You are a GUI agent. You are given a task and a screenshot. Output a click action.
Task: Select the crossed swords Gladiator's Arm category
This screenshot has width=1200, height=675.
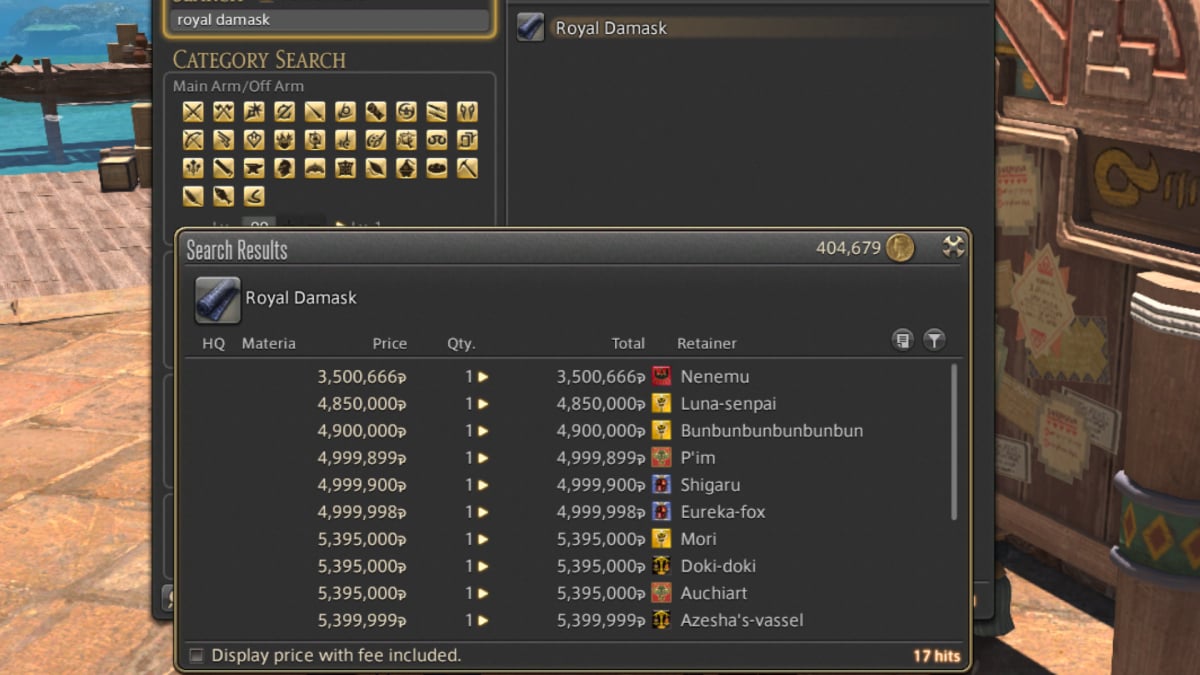point(192,112)
